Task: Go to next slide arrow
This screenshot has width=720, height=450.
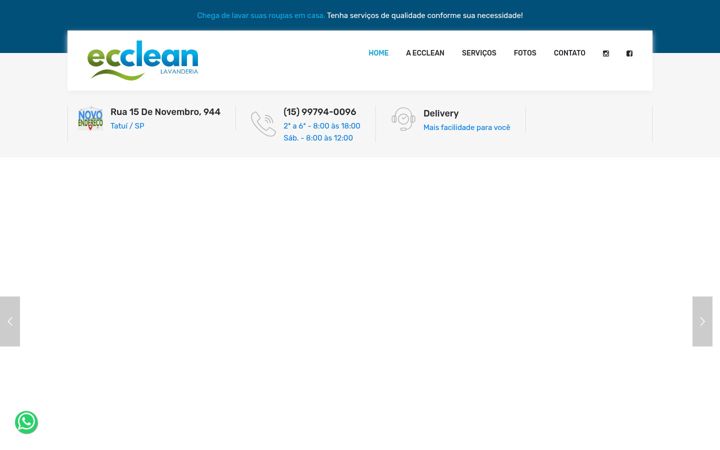Action: [702, 321]
